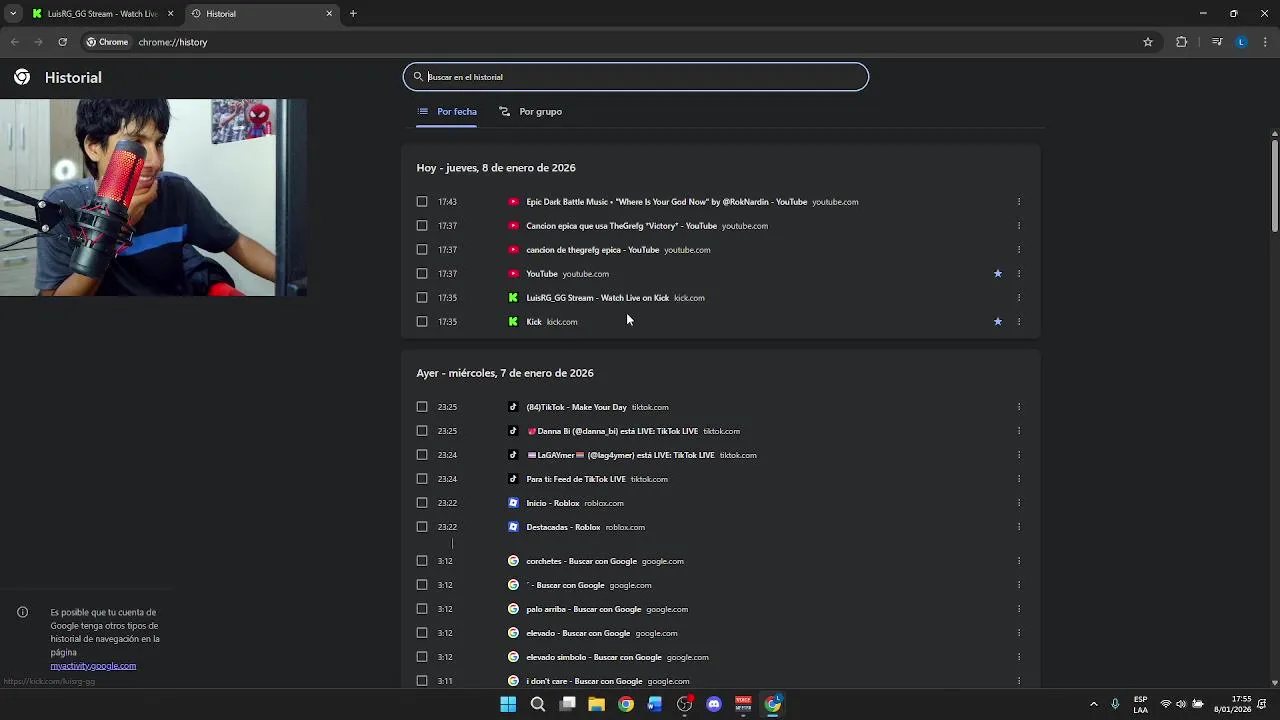
Task: Open new tab with plus icon
Action: (x=353, y=14)
